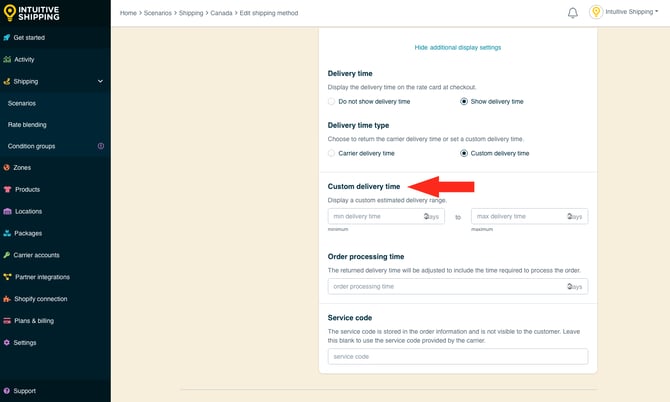This screenshot has height=402, width=670.
Task: Click the Packages boxes icon
Action: coord(7,233)
